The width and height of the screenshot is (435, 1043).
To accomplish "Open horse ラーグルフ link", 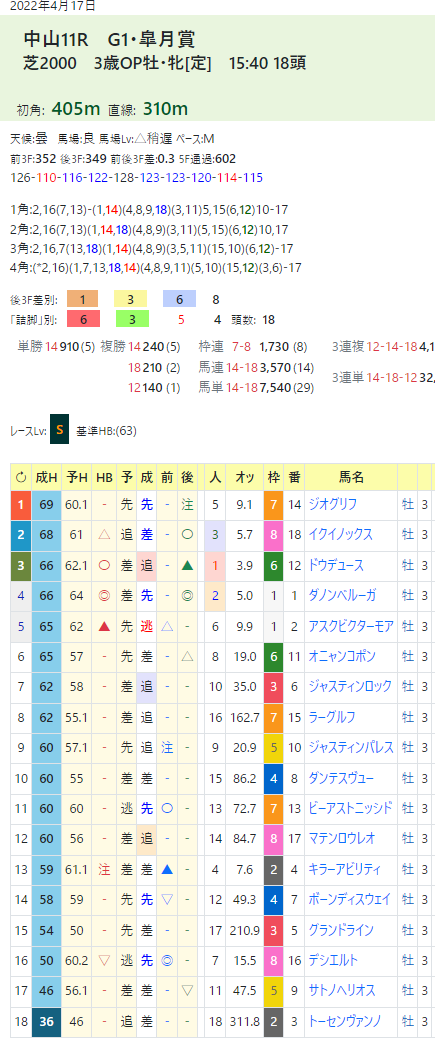I will click(332, 717).
